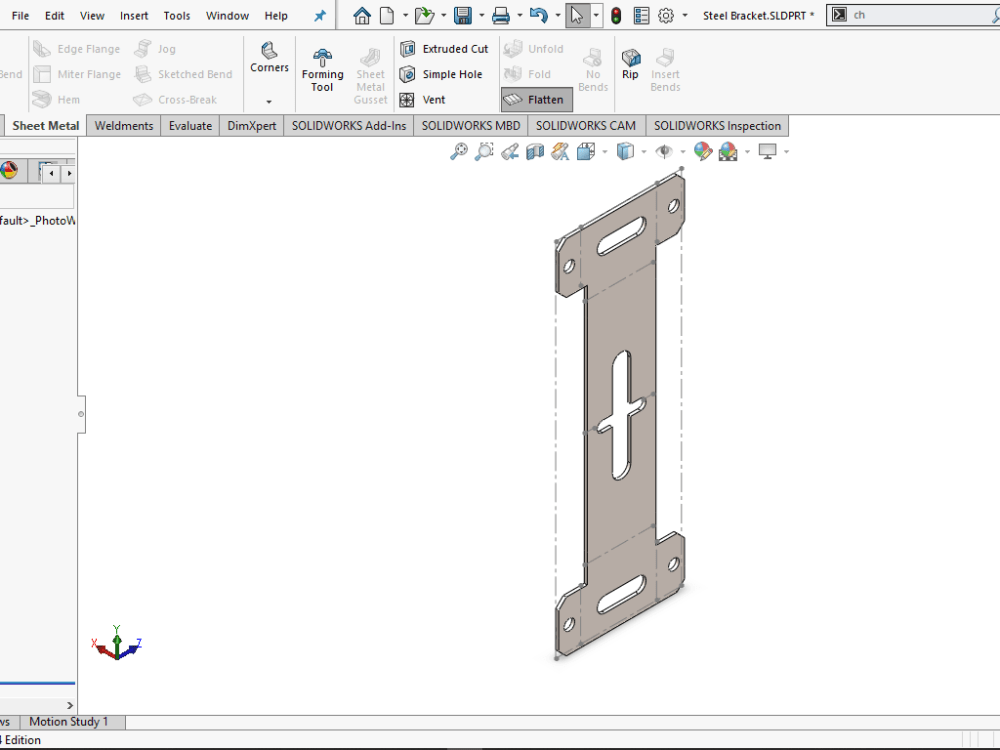This screenshot has width=1000, height=750.
Task: Open the Insert menu
Action: [134, 15]
